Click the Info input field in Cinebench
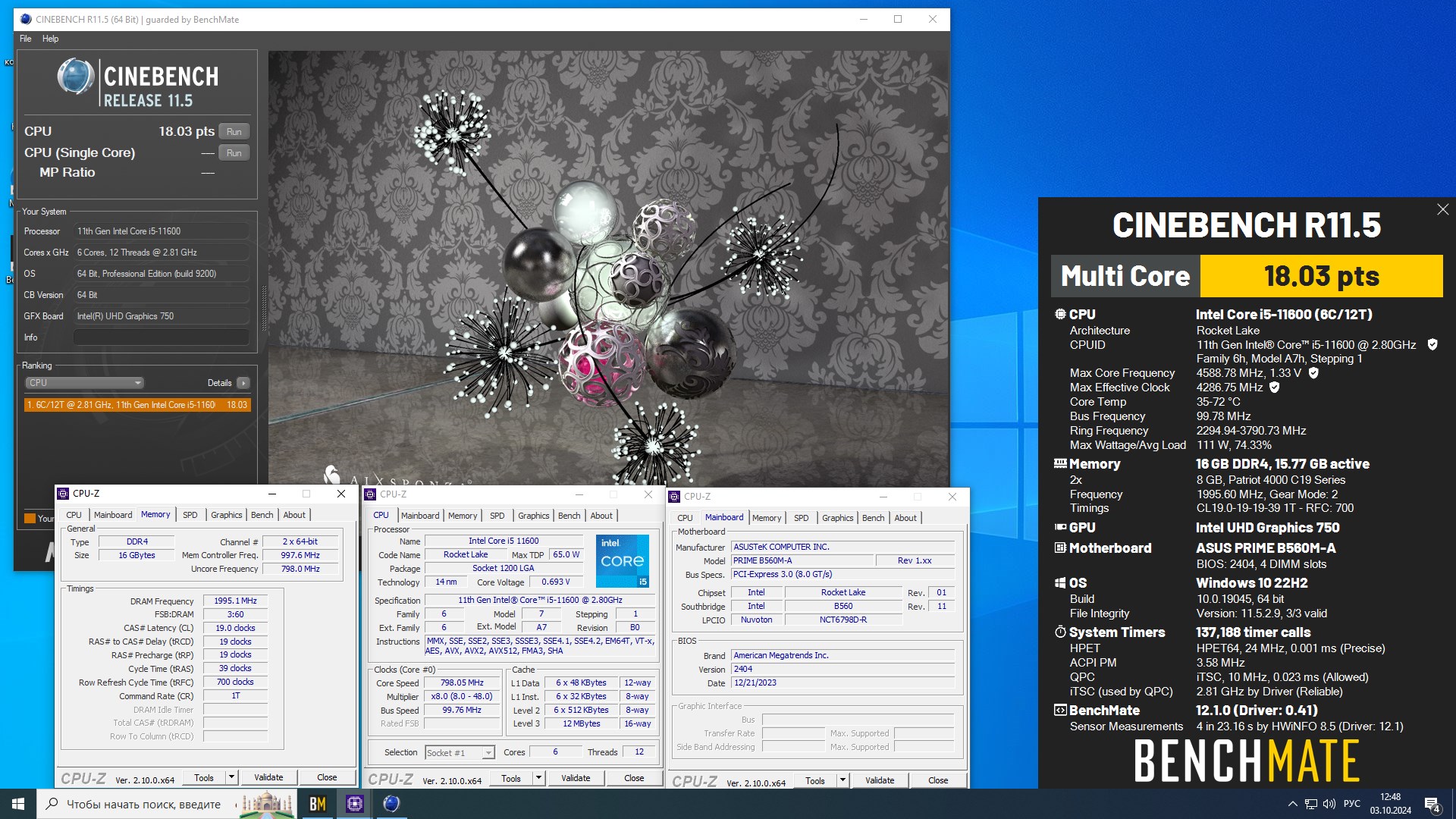The image size is (1456, 819). [161, 337]
